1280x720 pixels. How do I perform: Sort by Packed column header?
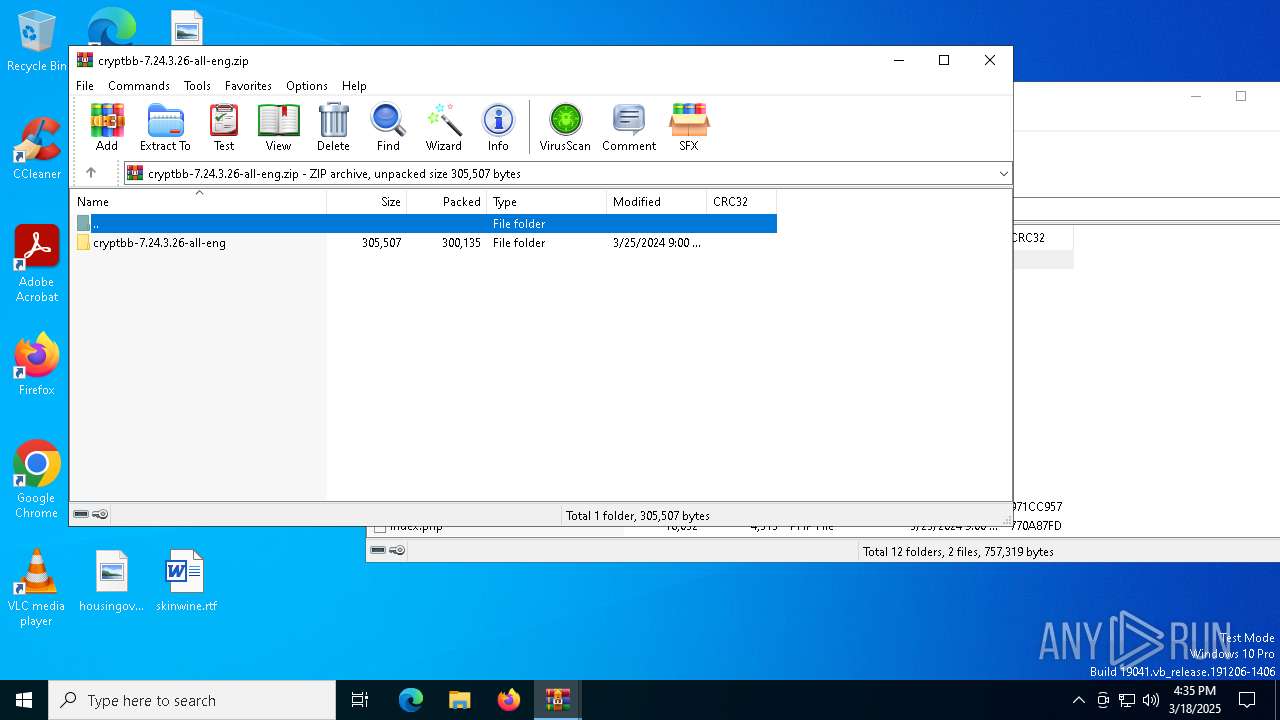447,202
